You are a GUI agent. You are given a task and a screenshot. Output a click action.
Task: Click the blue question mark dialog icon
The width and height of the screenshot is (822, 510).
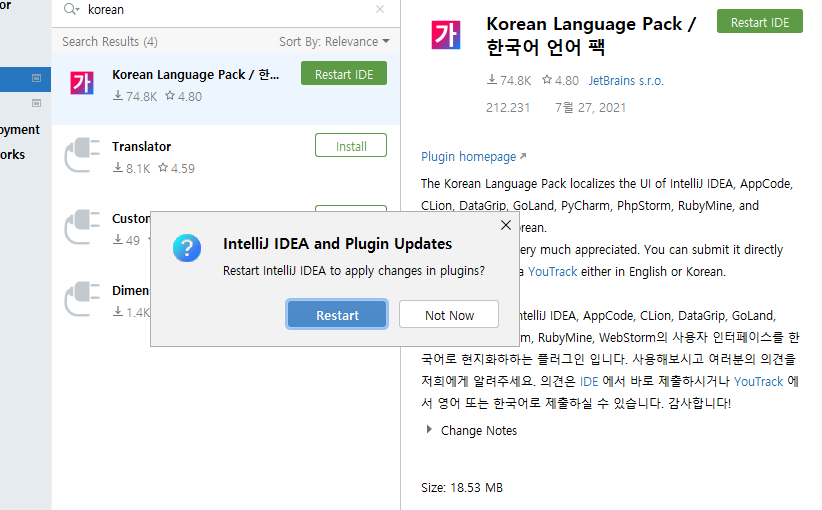point(187,248)
